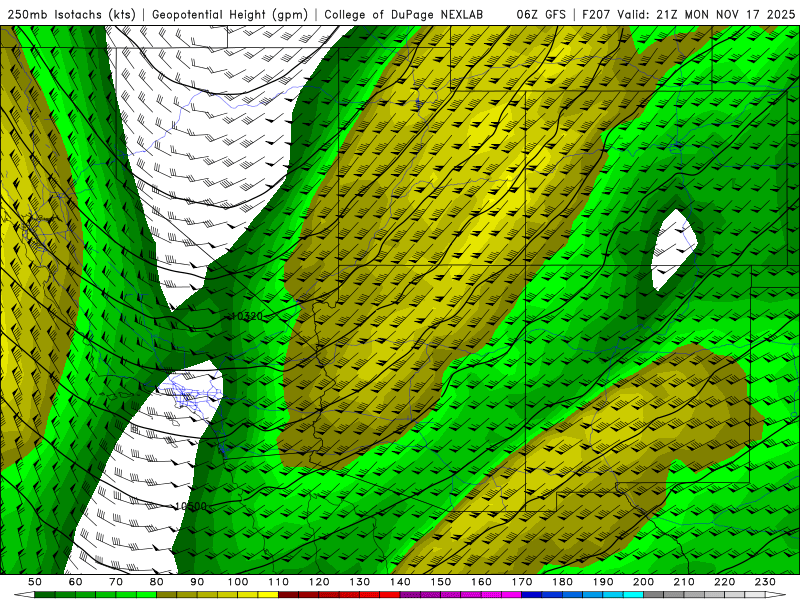This screenshot has height=600, width=800.
Task: Click the 10320 height contour label
Action: tap(247, 316)
